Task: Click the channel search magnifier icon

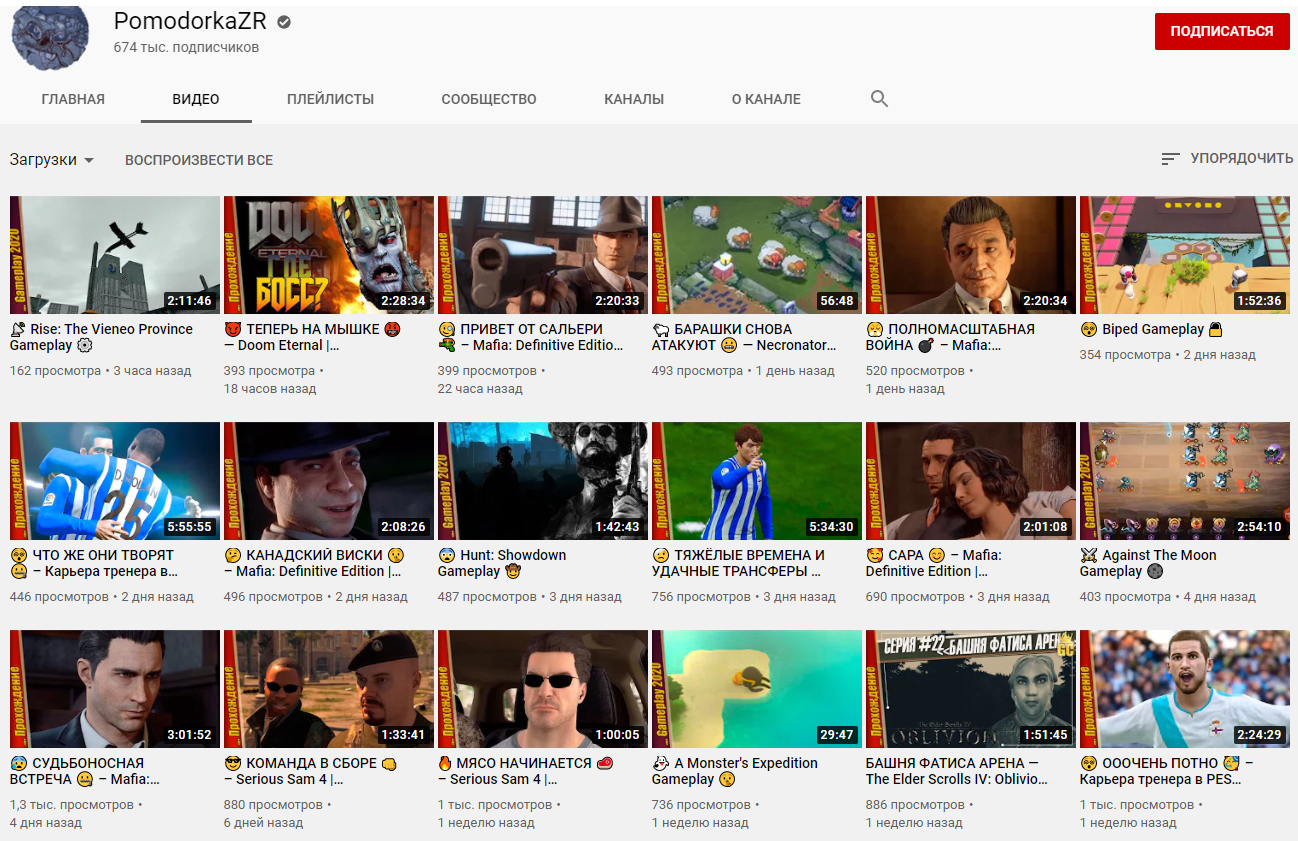Action: pos(879,99)
